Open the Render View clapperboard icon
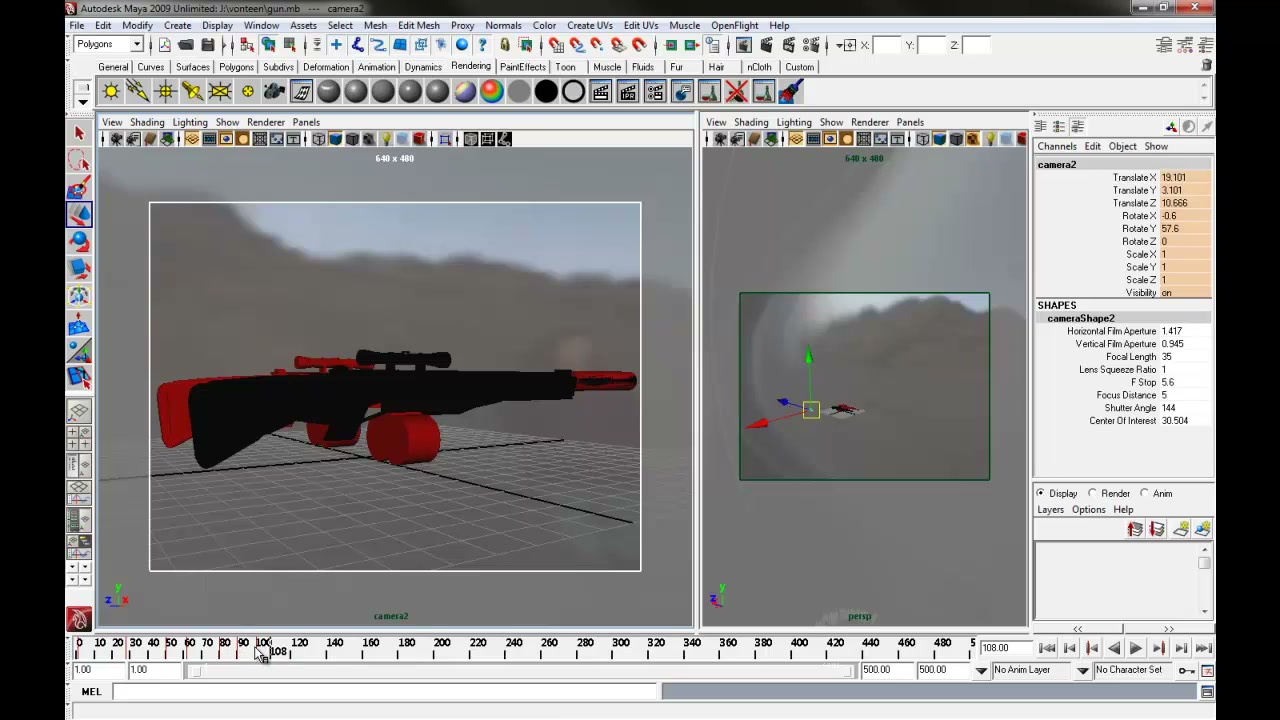1280x720 pixels. tap(601, 92)
